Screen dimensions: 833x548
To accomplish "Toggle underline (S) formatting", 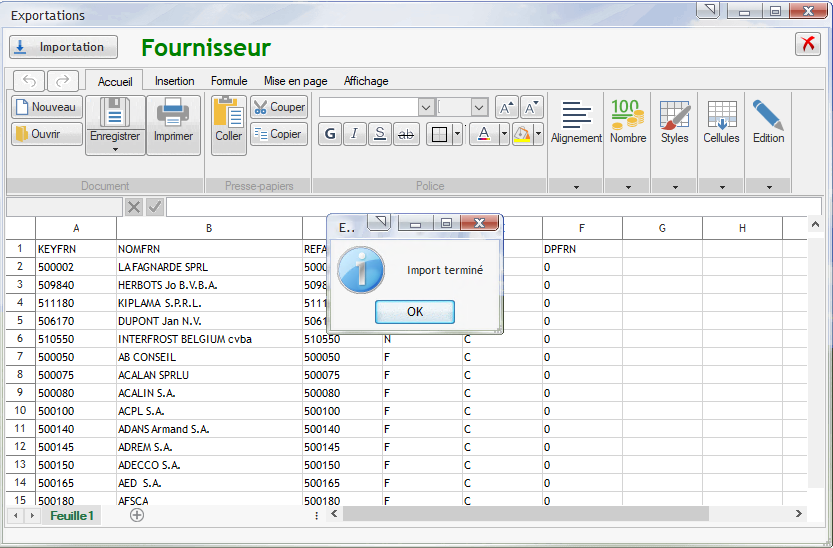I will (x=380, y=134).
